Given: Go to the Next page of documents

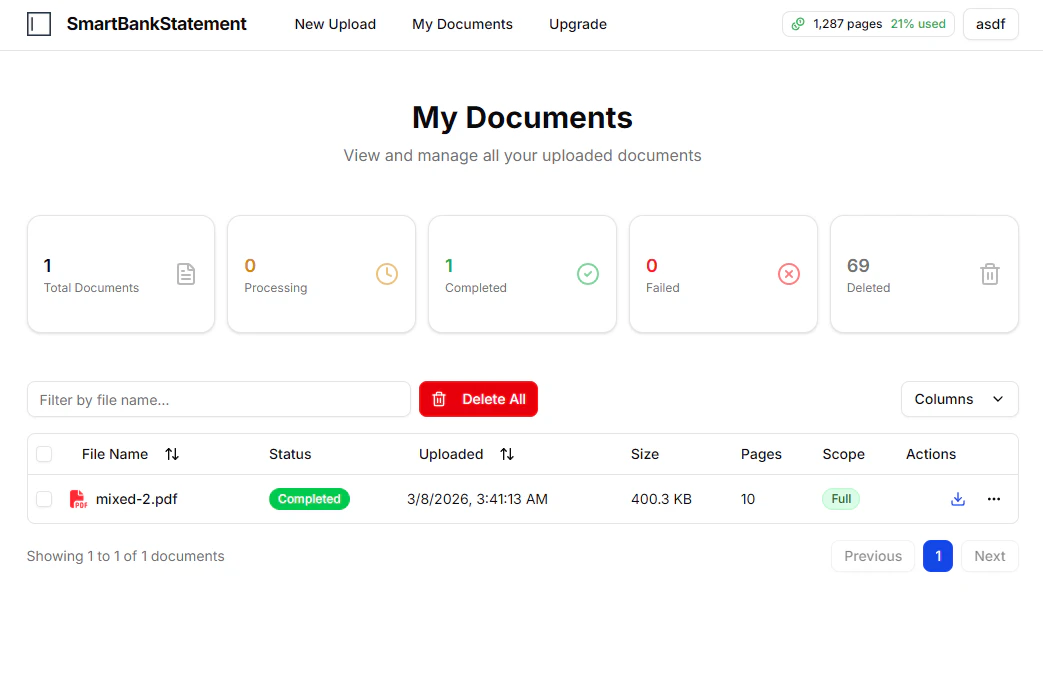Looking at the screenshot, I should (x=989, y=556).
